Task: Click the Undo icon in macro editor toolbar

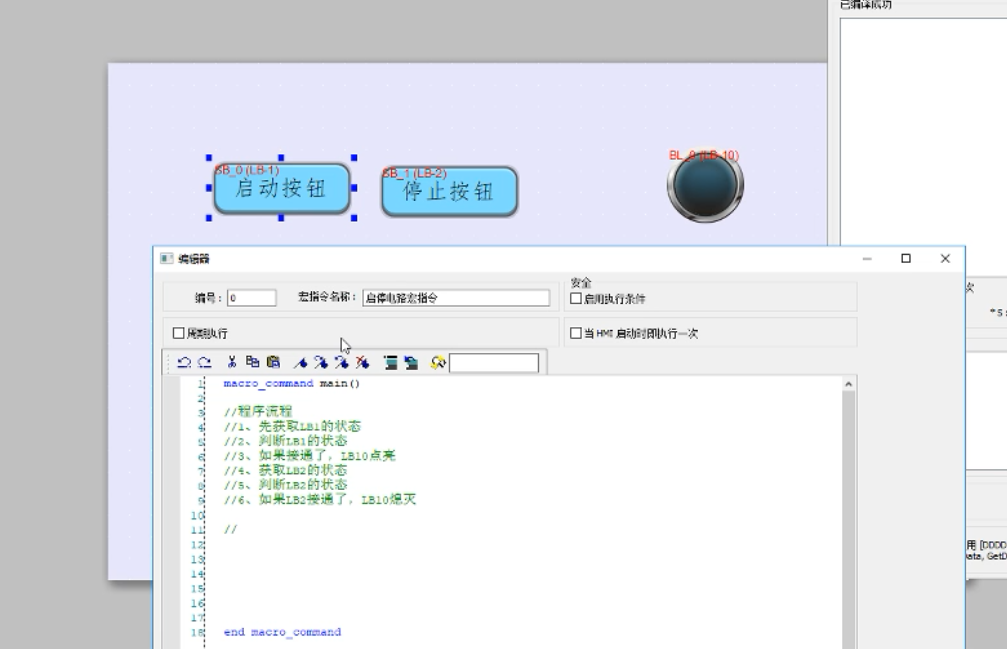Action: point(184,362)
